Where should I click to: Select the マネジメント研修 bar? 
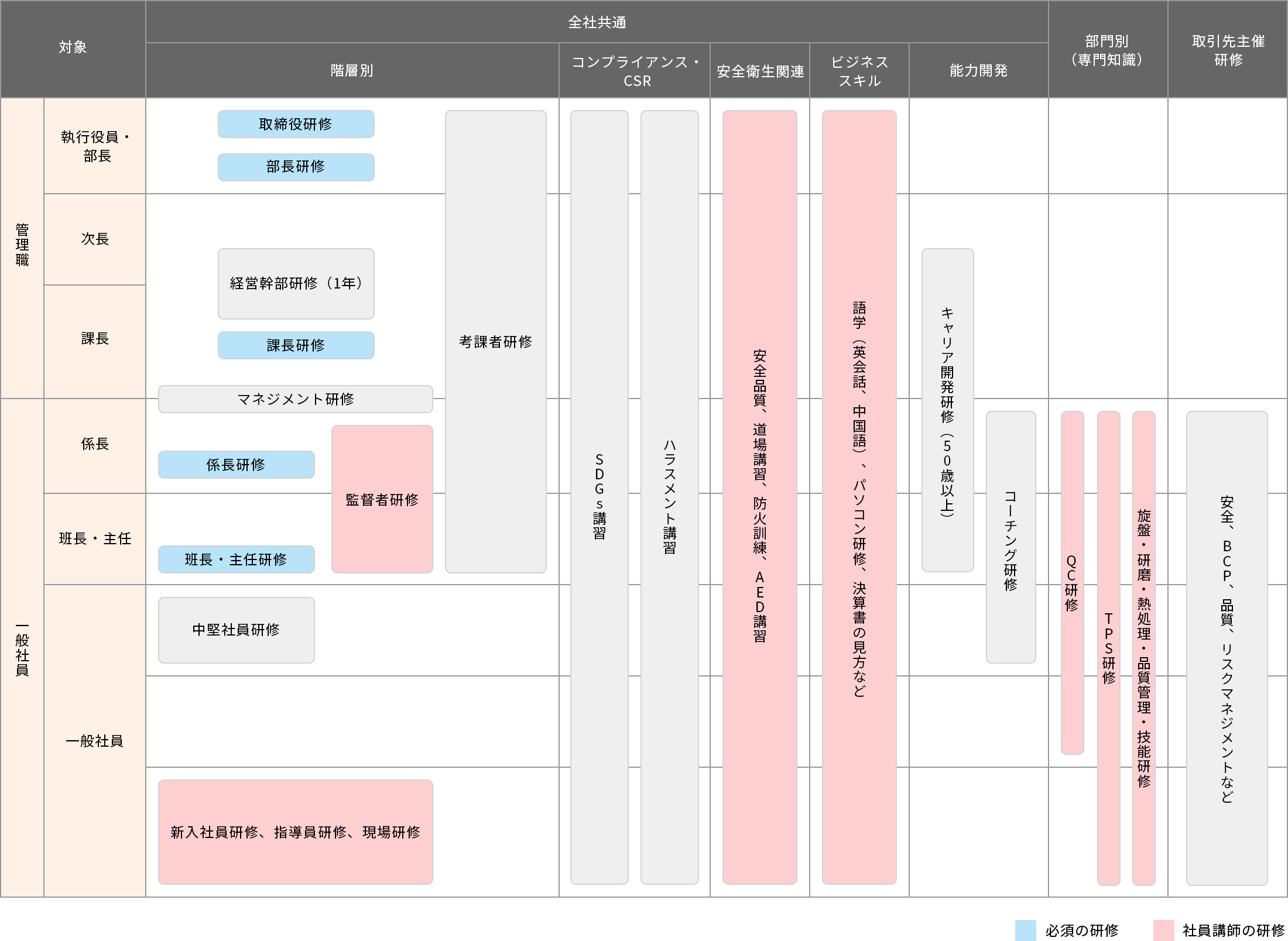(x=296, y=399)
